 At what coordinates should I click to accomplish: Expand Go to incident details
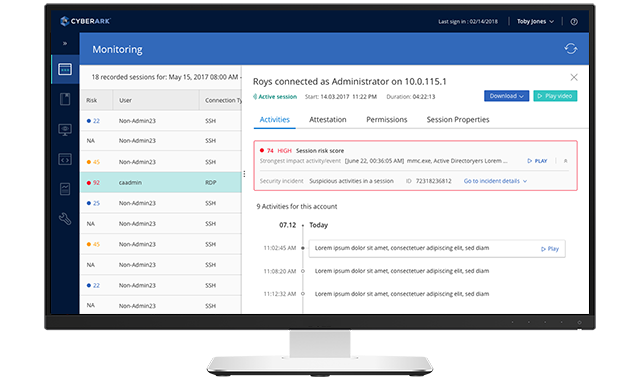pyautogui.click(x=495, y=181)
